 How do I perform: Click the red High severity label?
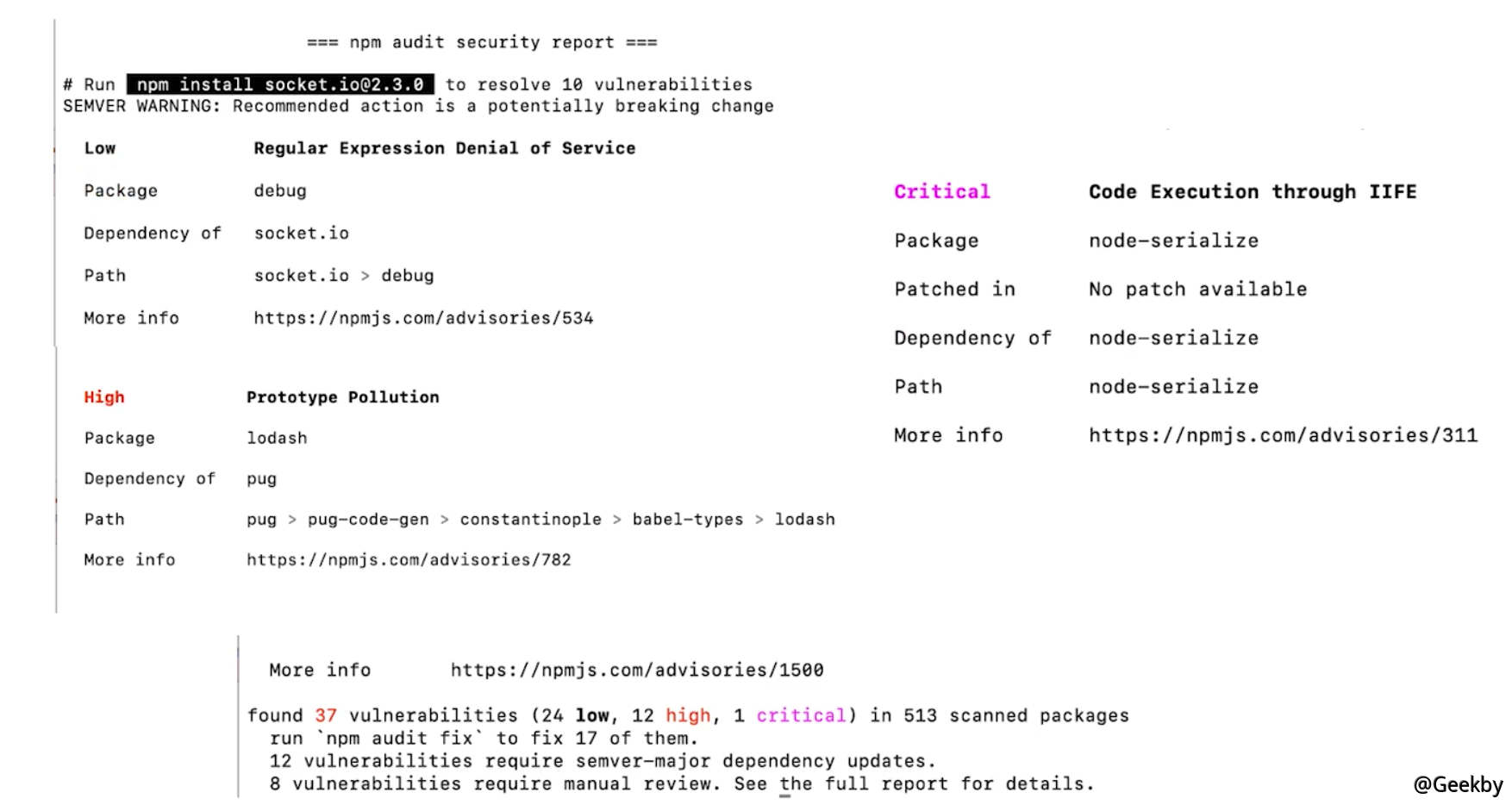coord(104,396)
